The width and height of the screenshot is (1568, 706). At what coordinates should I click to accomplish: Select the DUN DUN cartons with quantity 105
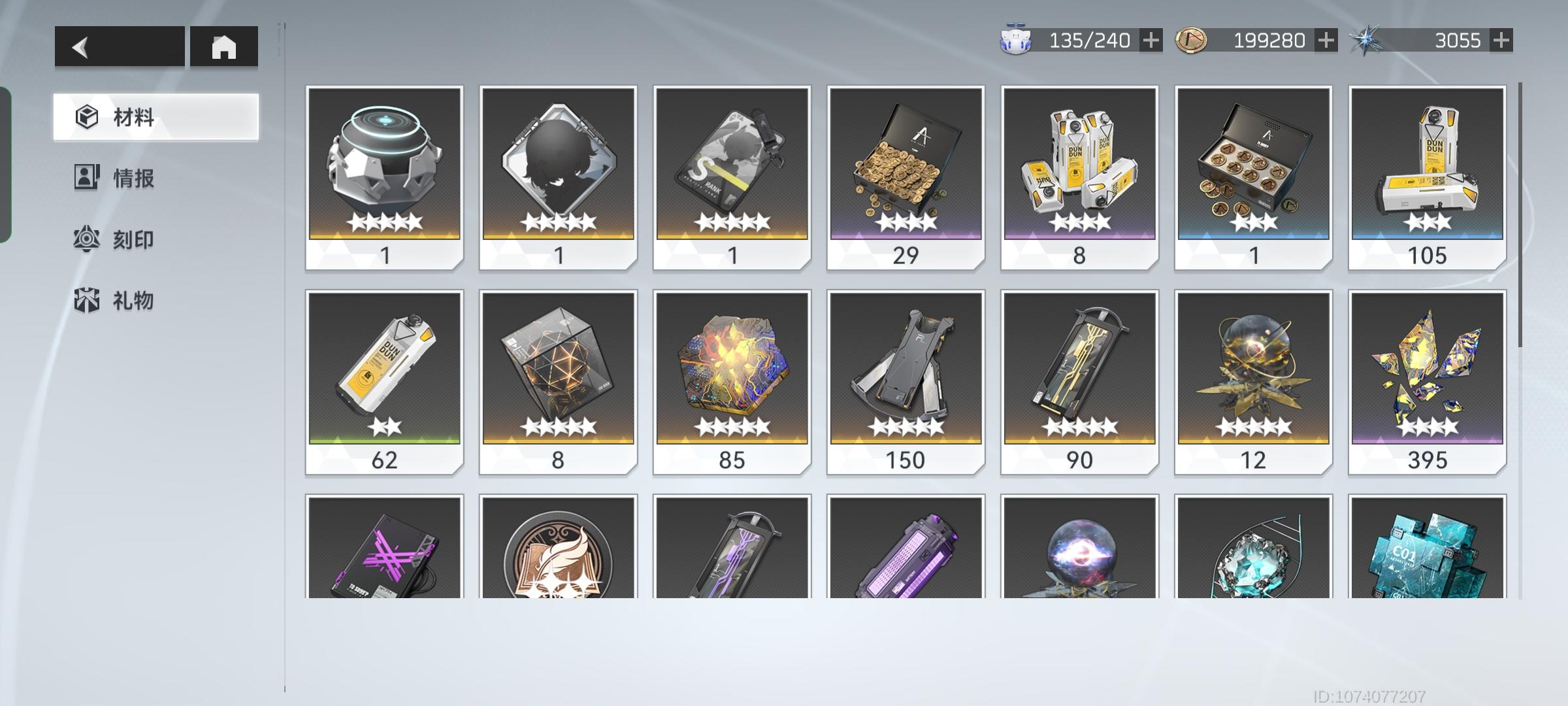pyautogui.click(x=1427, y=178)
